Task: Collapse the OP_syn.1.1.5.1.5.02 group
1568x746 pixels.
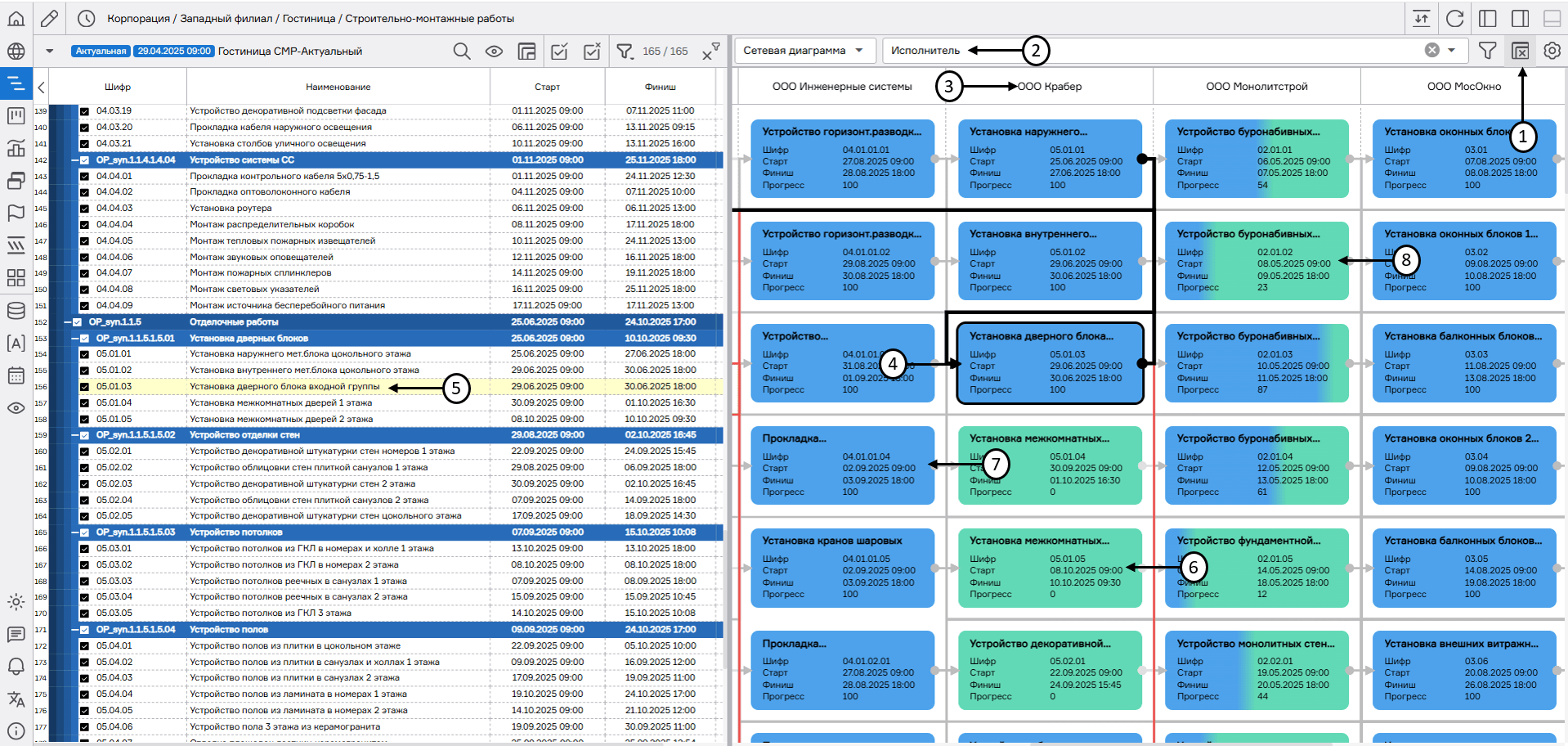Action: point(74,435)
